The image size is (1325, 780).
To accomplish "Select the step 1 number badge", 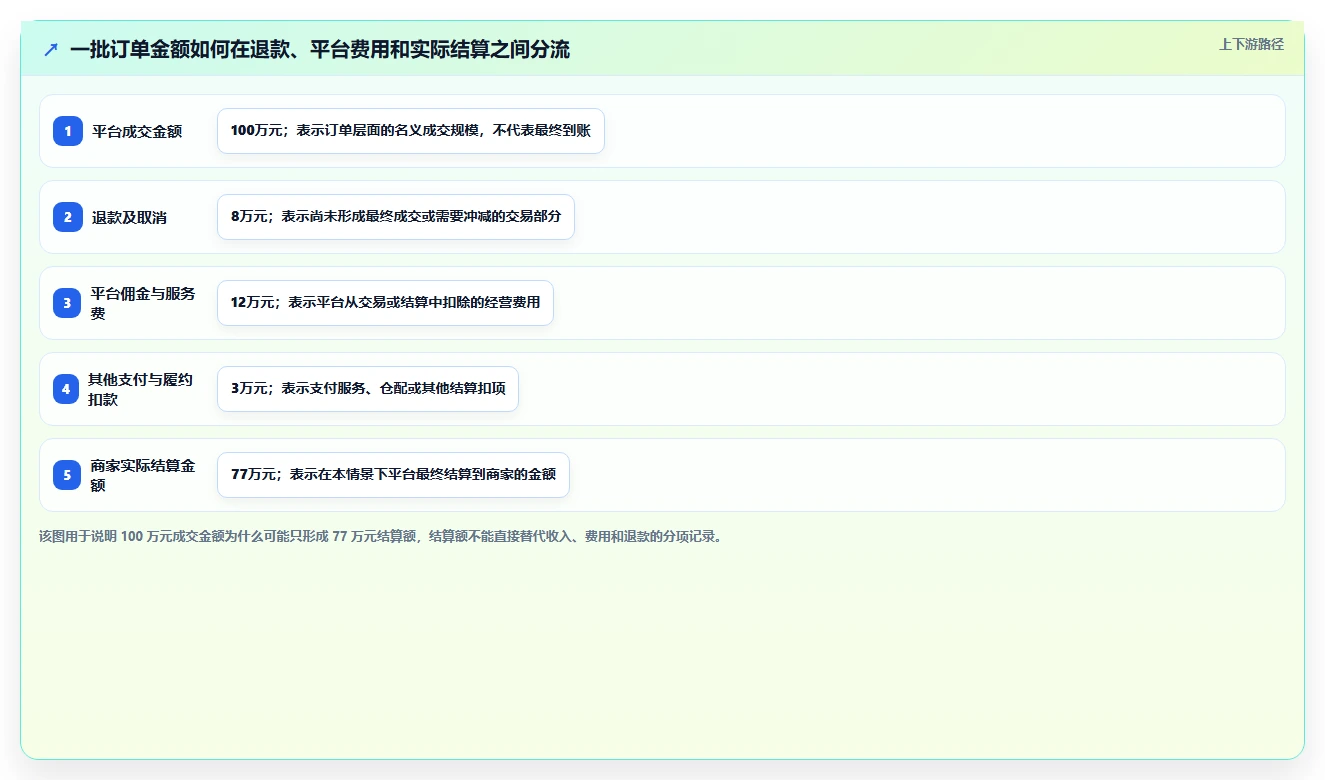I will 68,131.
